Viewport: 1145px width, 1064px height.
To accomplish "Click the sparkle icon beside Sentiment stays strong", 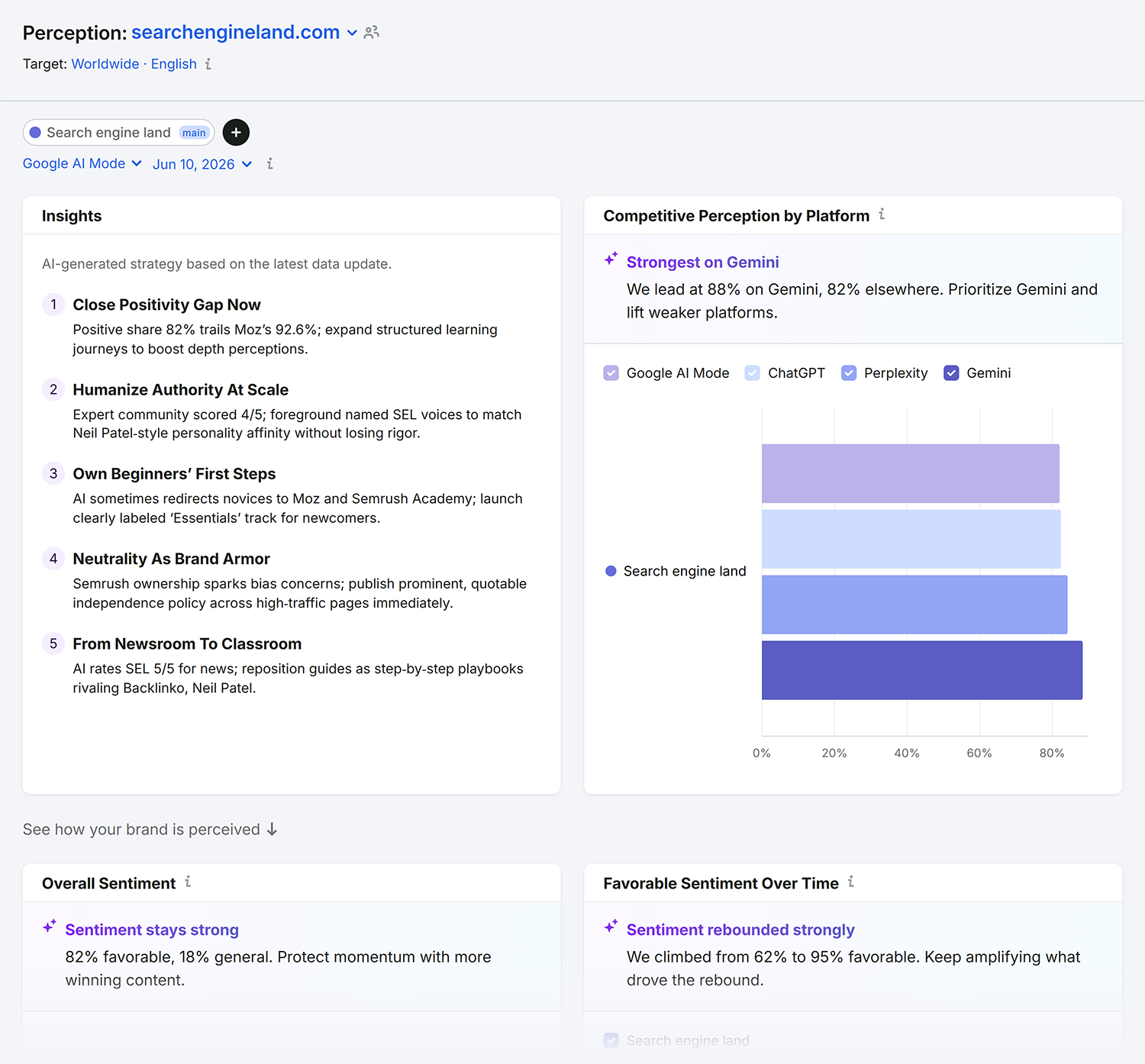I will 50,927.
